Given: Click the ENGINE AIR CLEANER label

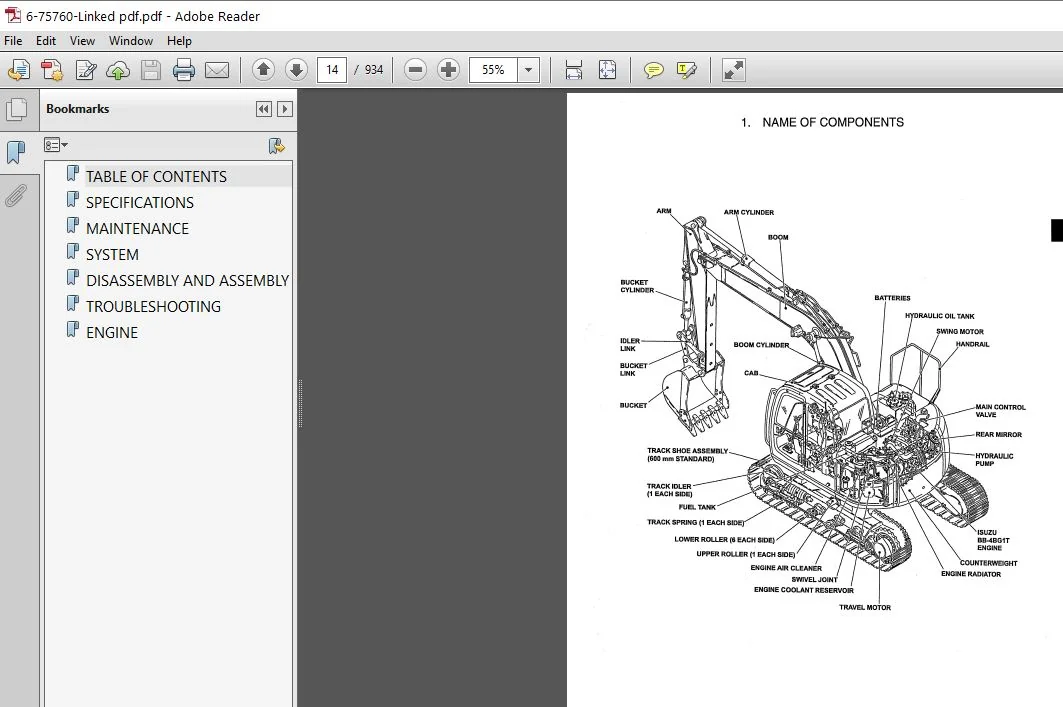Looking at the screenshot, I should (786, 568).
